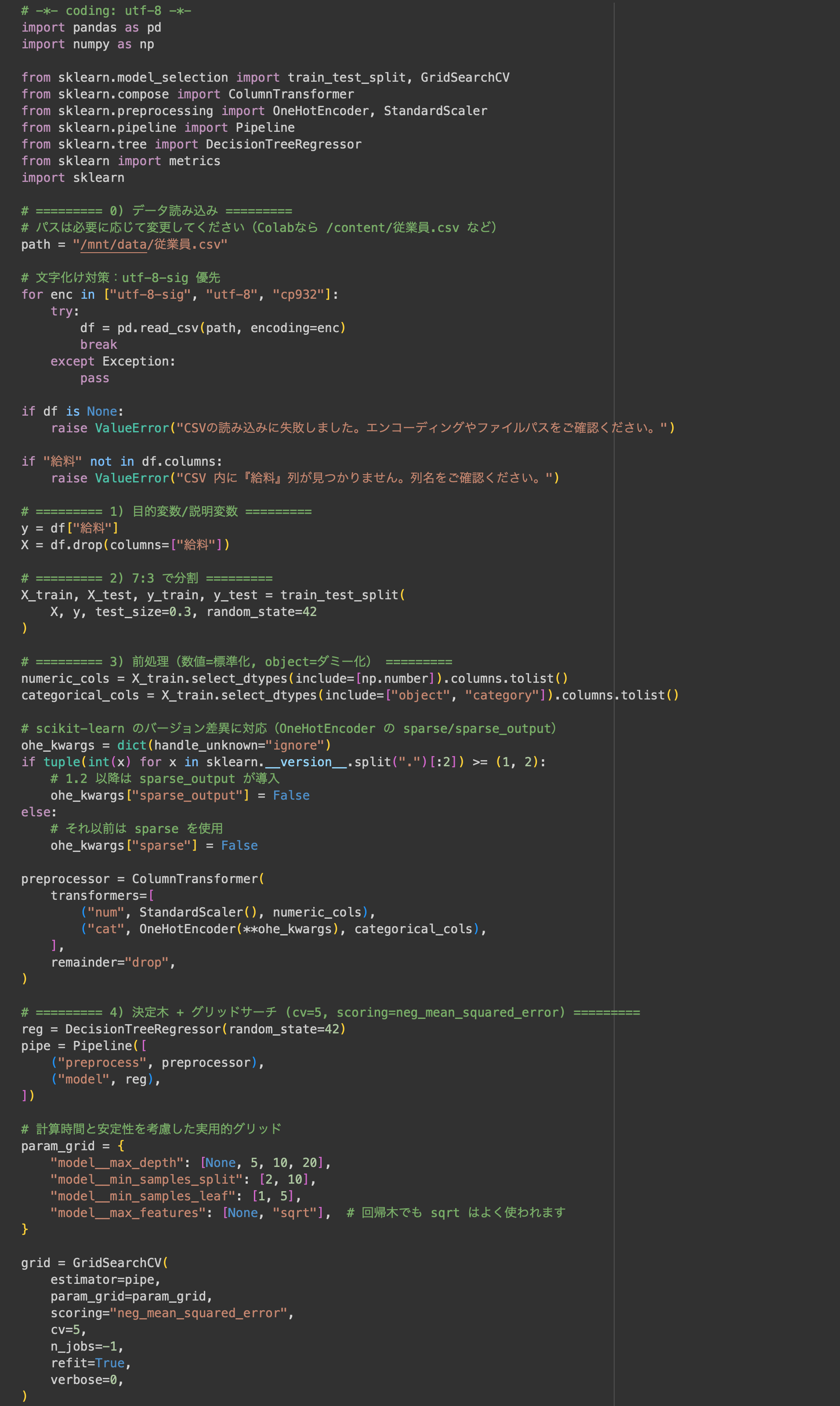840x1406 pixels.
Task: Click the "4) 決定木 + グリッドサーチ" section comment
Action: (x=330, y=1013)
